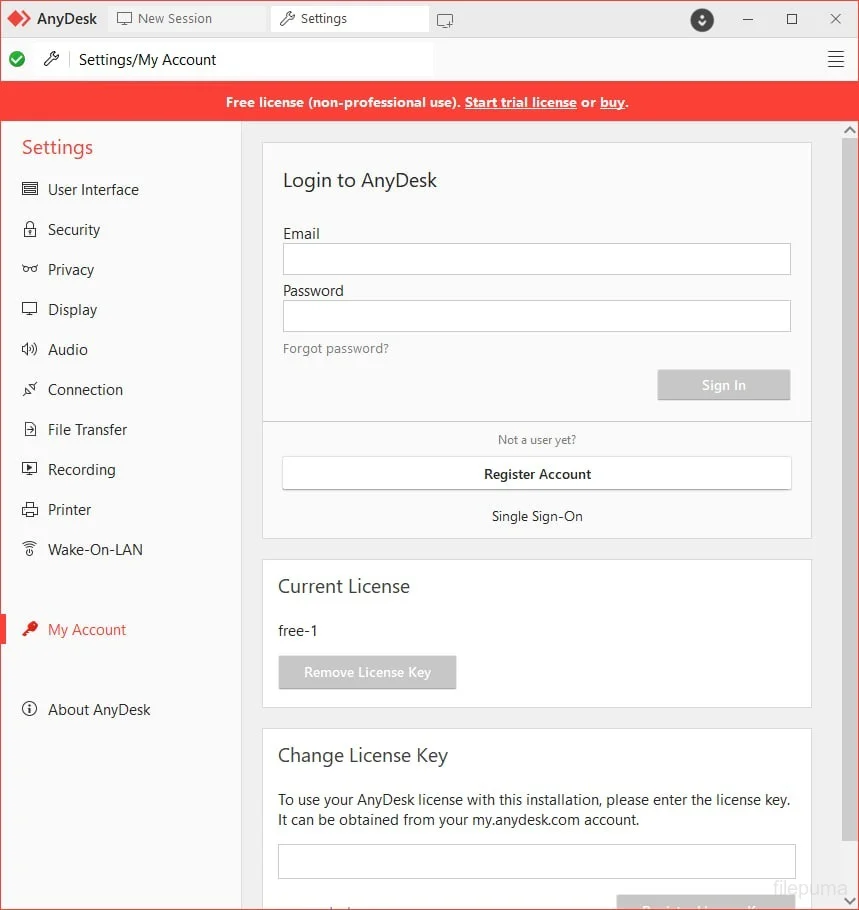The width and height of the screenshot is (859, 910).
Task: Focus the Password input field
Action: coord(537,316)
